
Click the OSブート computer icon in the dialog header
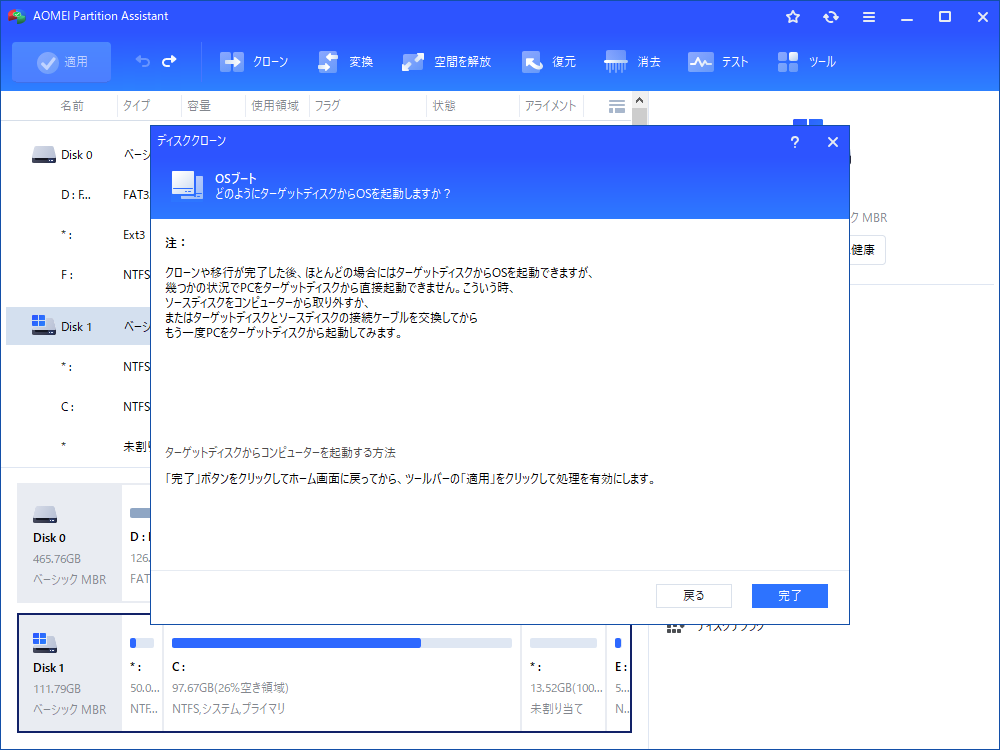tap(187, 185)
